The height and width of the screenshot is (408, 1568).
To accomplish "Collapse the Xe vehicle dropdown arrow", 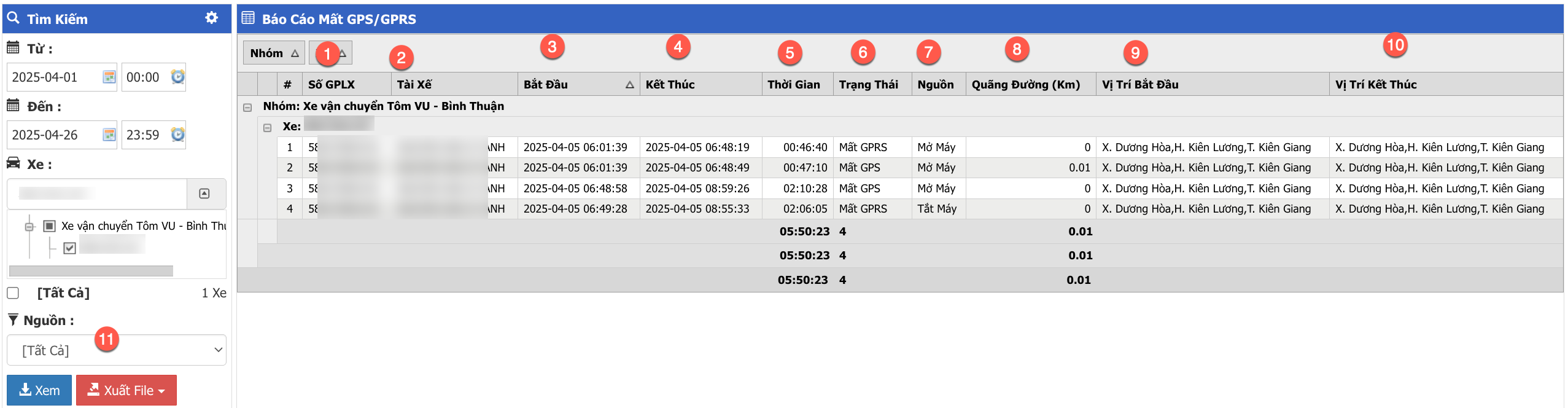I will 204,194.
